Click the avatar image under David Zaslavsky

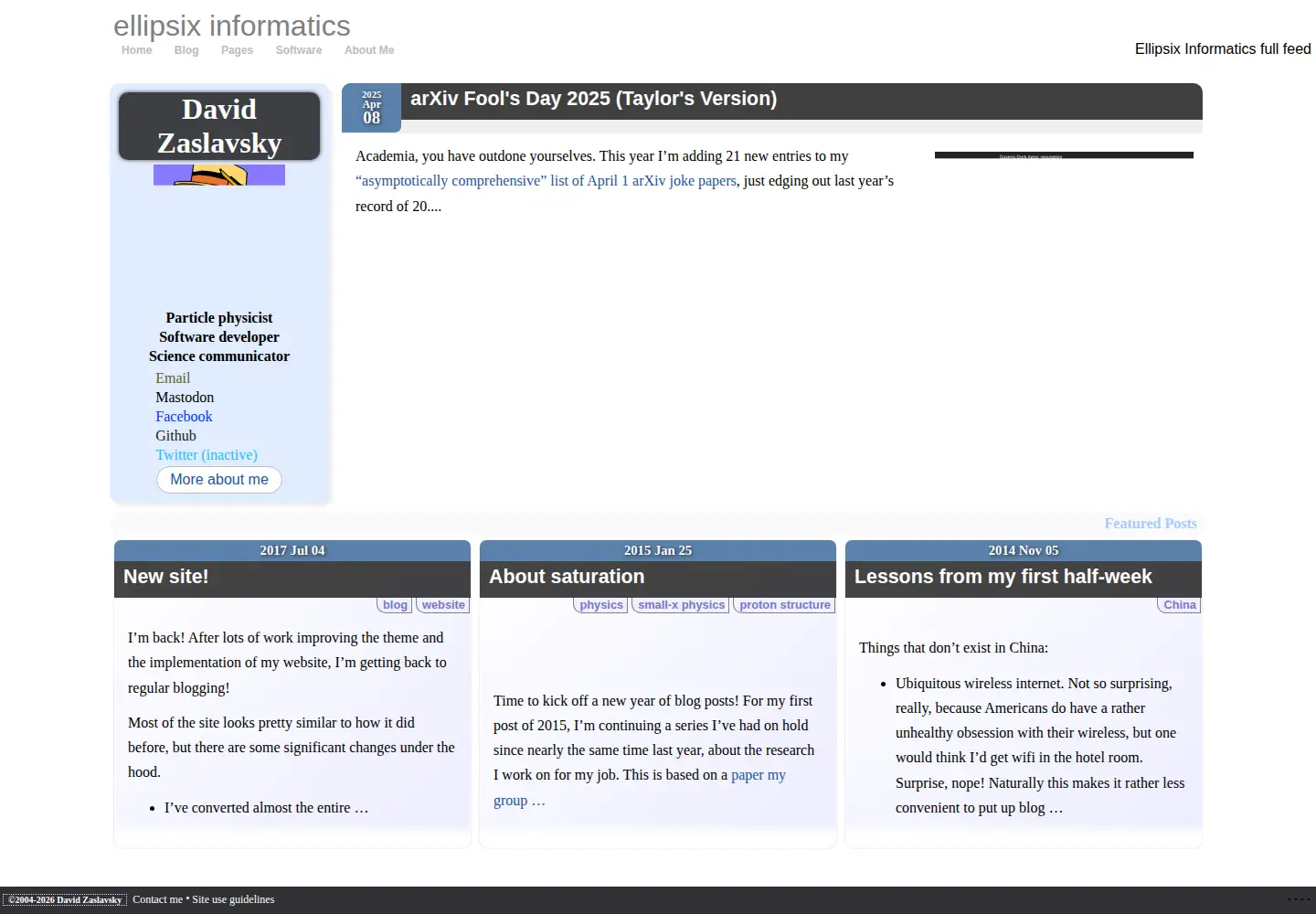219,175
